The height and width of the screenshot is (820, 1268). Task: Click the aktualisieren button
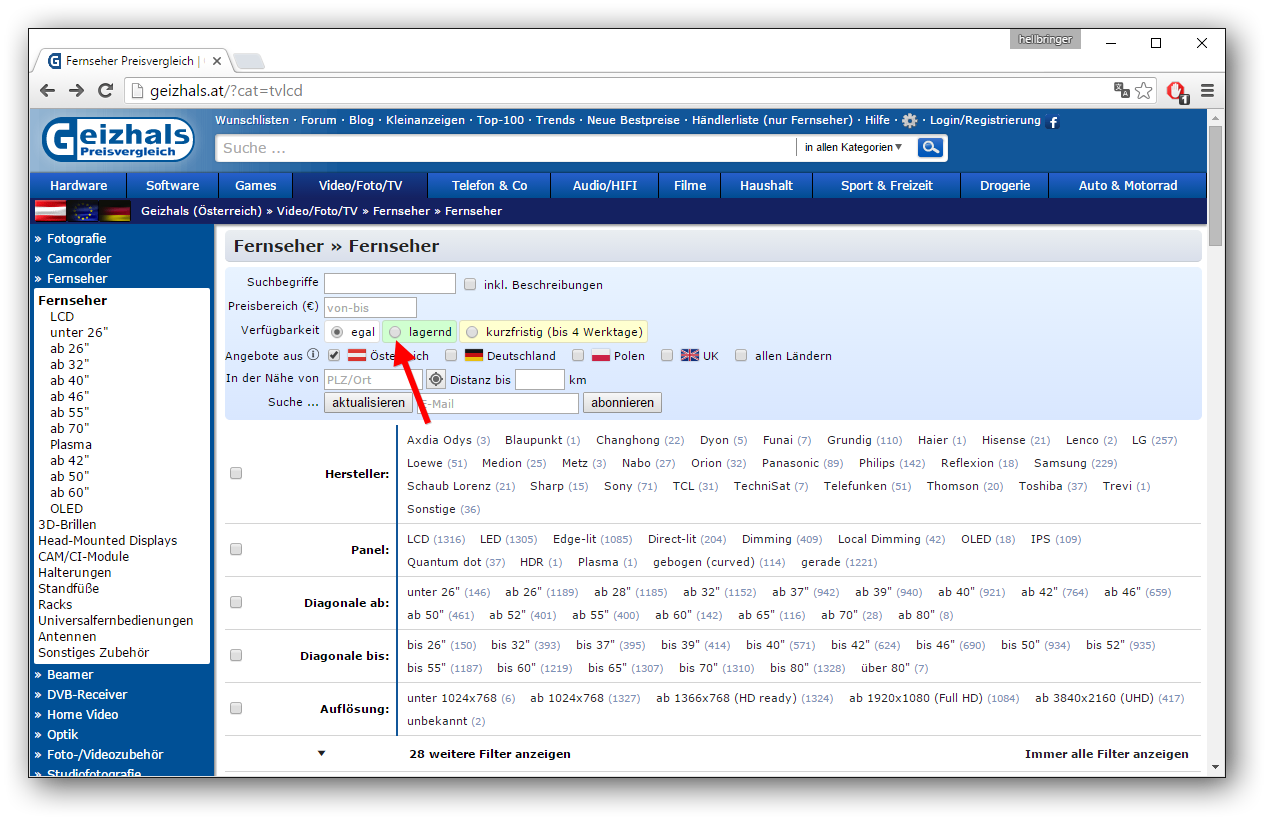[368, 403]
